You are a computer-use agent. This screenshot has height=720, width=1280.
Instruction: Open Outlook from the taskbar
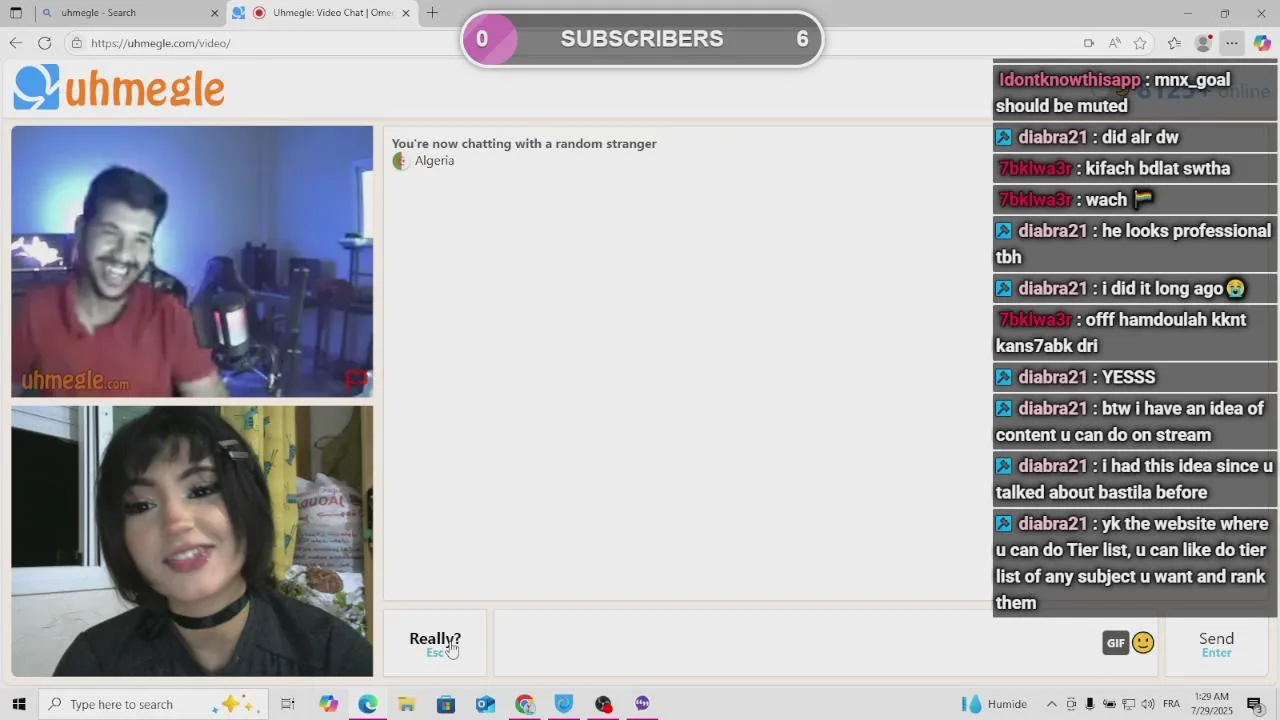[485, 704]
